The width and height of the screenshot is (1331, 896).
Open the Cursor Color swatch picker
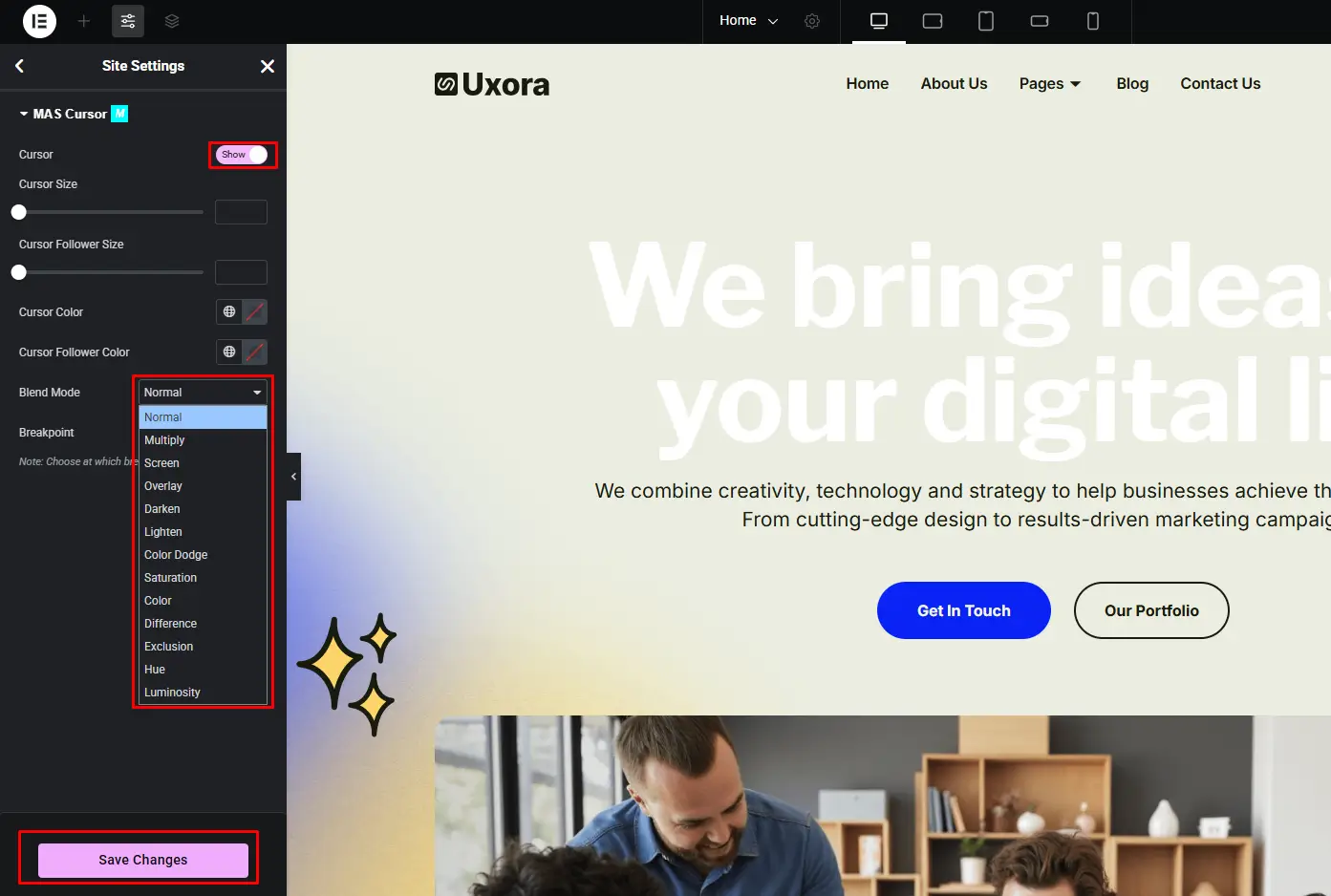click(255, 311)
